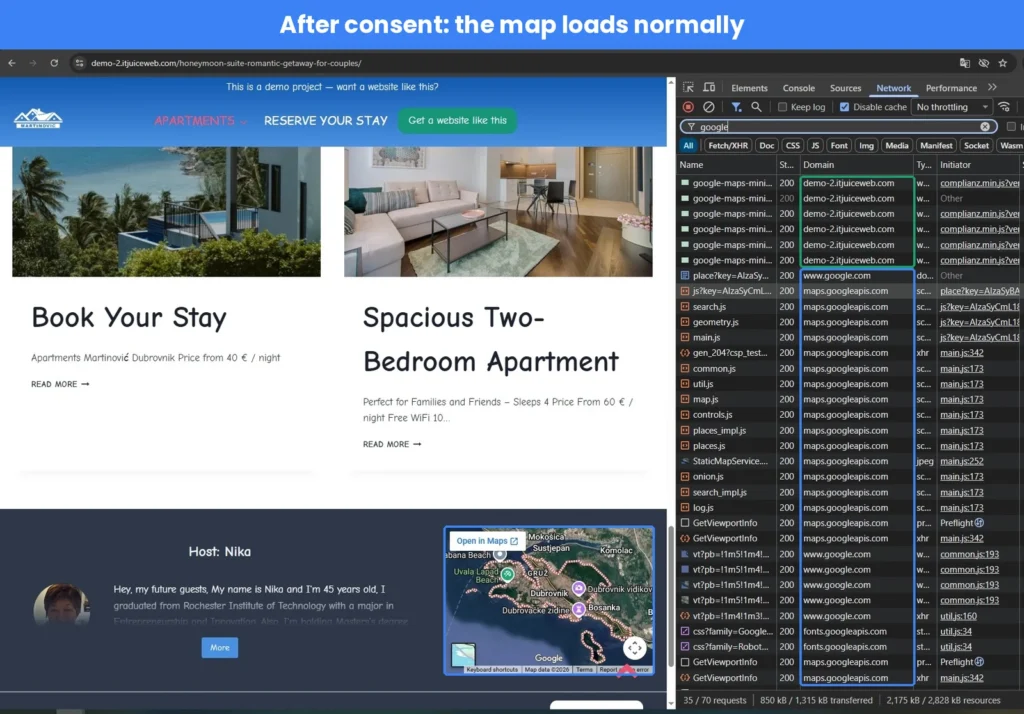Click the living room apartment image
The height and width of the screenshot is (714, 1024).
498,211
